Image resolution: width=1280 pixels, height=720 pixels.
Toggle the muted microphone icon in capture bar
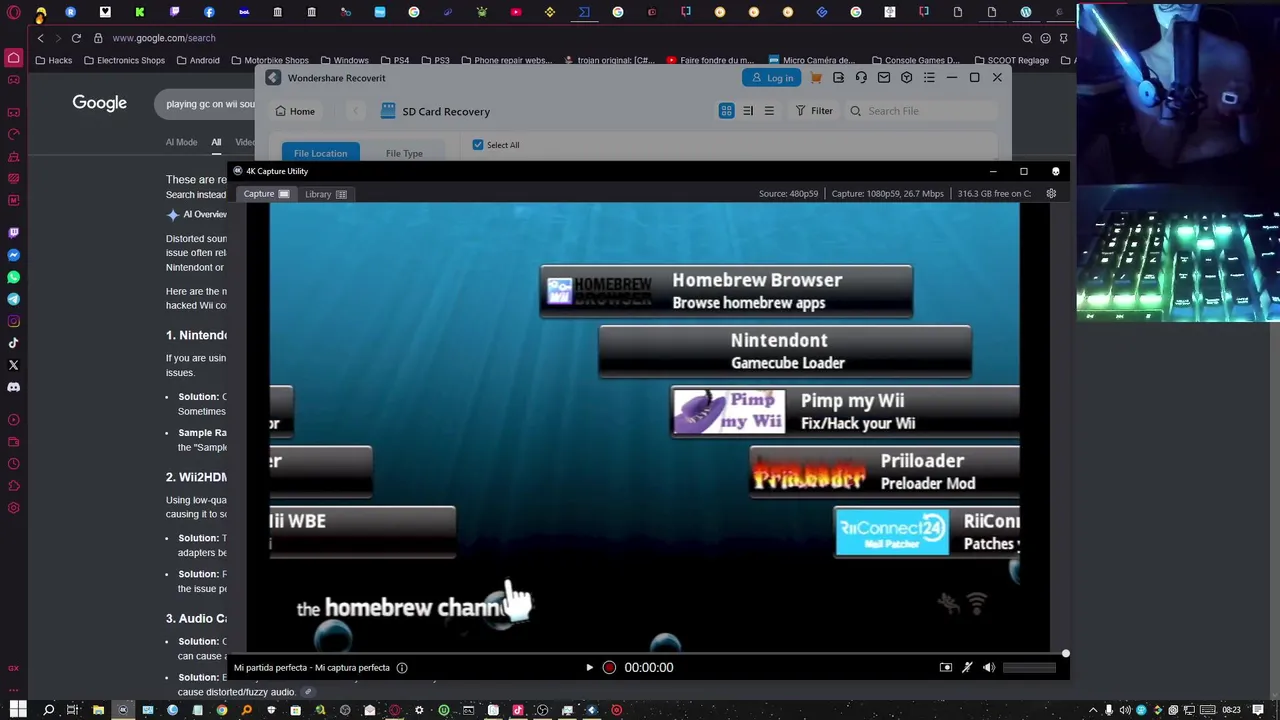(x=967, y=667)
